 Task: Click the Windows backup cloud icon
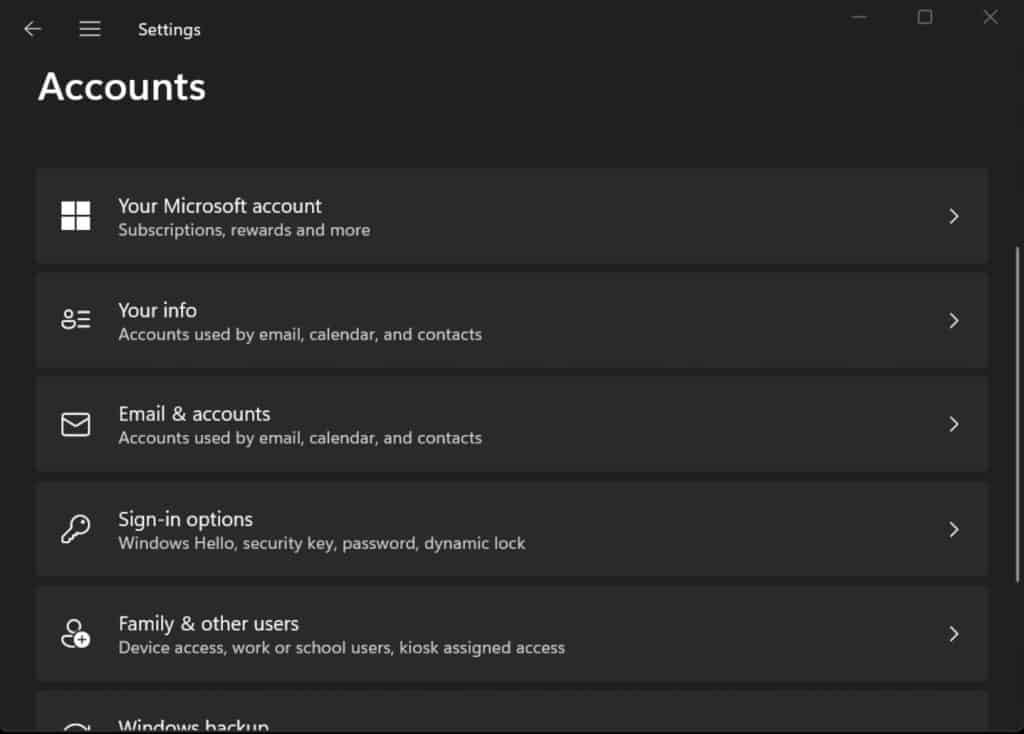[75, 722]
